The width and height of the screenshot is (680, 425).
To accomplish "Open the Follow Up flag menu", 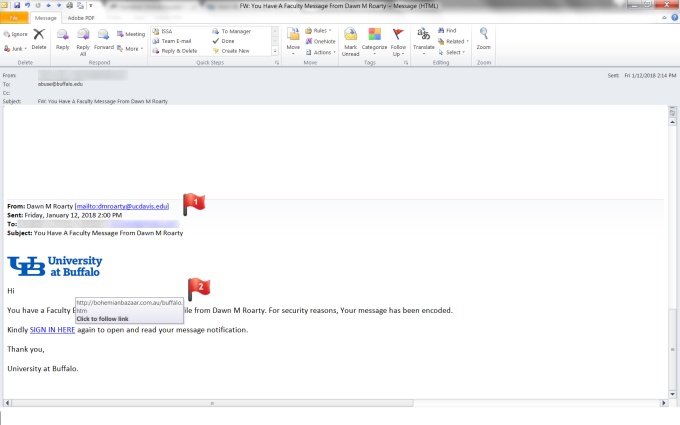I will pos(398,42).
